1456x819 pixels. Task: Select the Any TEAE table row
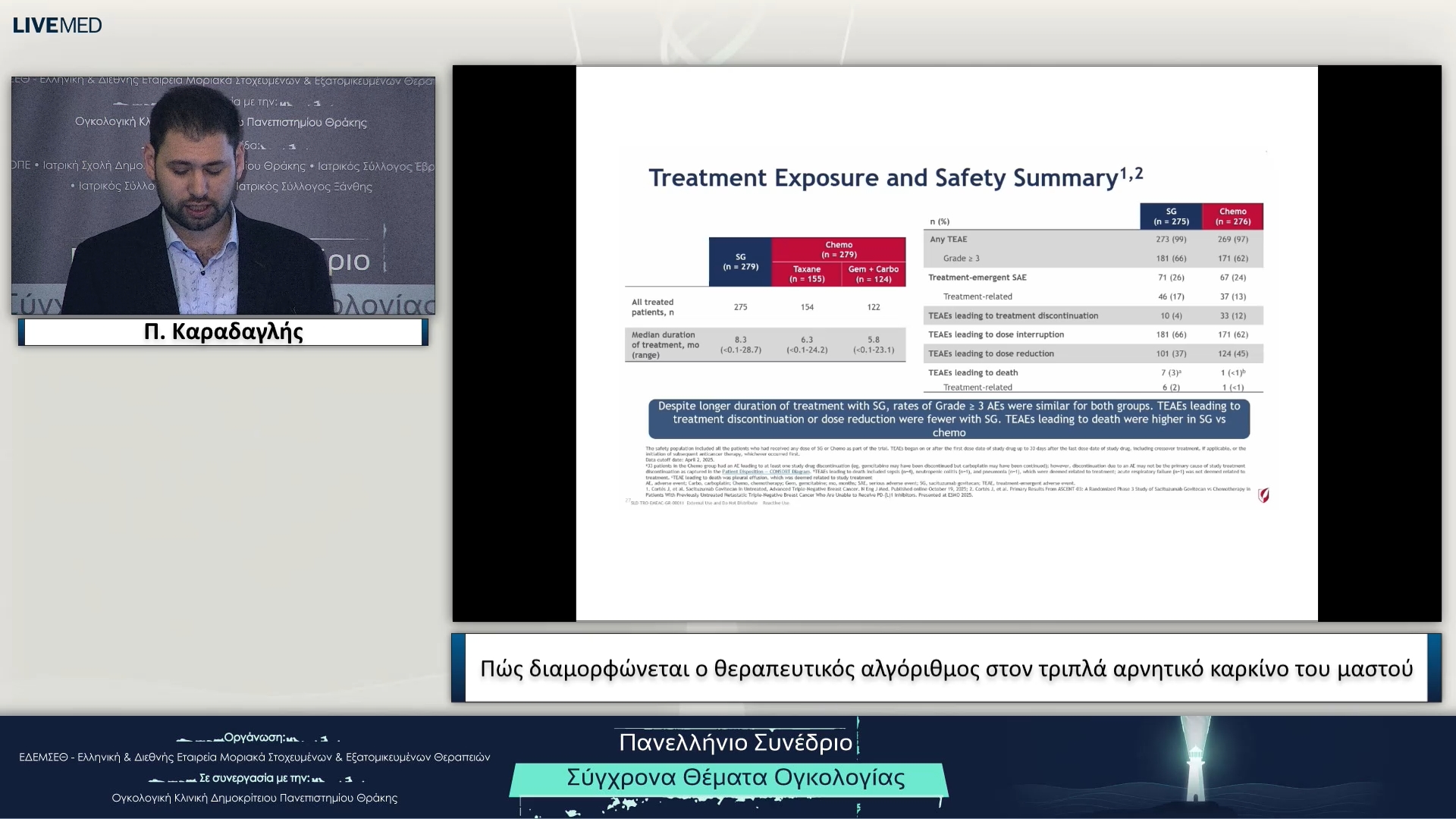click(x=1092, y=239)
